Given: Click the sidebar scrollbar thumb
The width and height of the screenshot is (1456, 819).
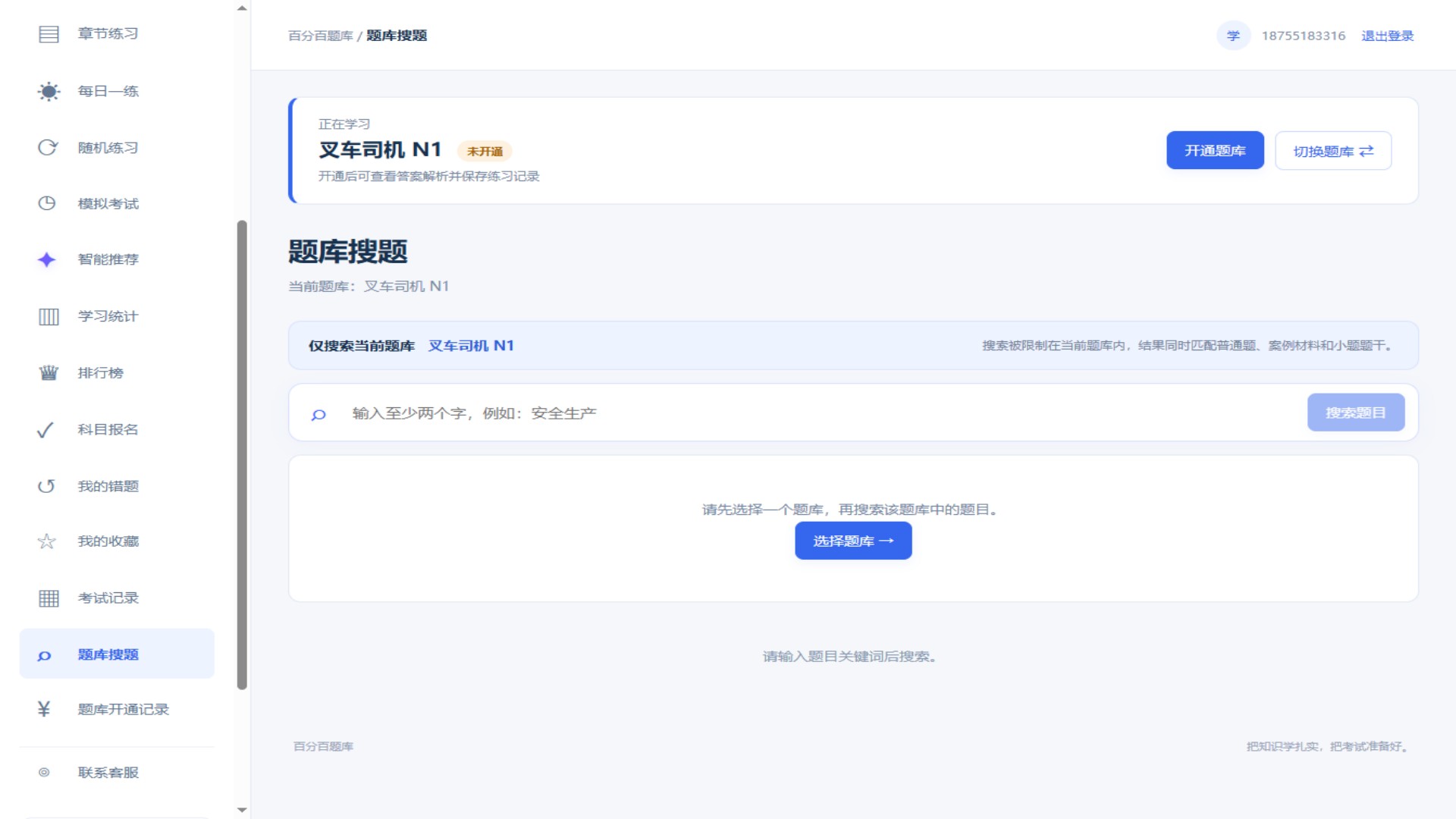Looking at the screenshot, I should click(242, 455).
